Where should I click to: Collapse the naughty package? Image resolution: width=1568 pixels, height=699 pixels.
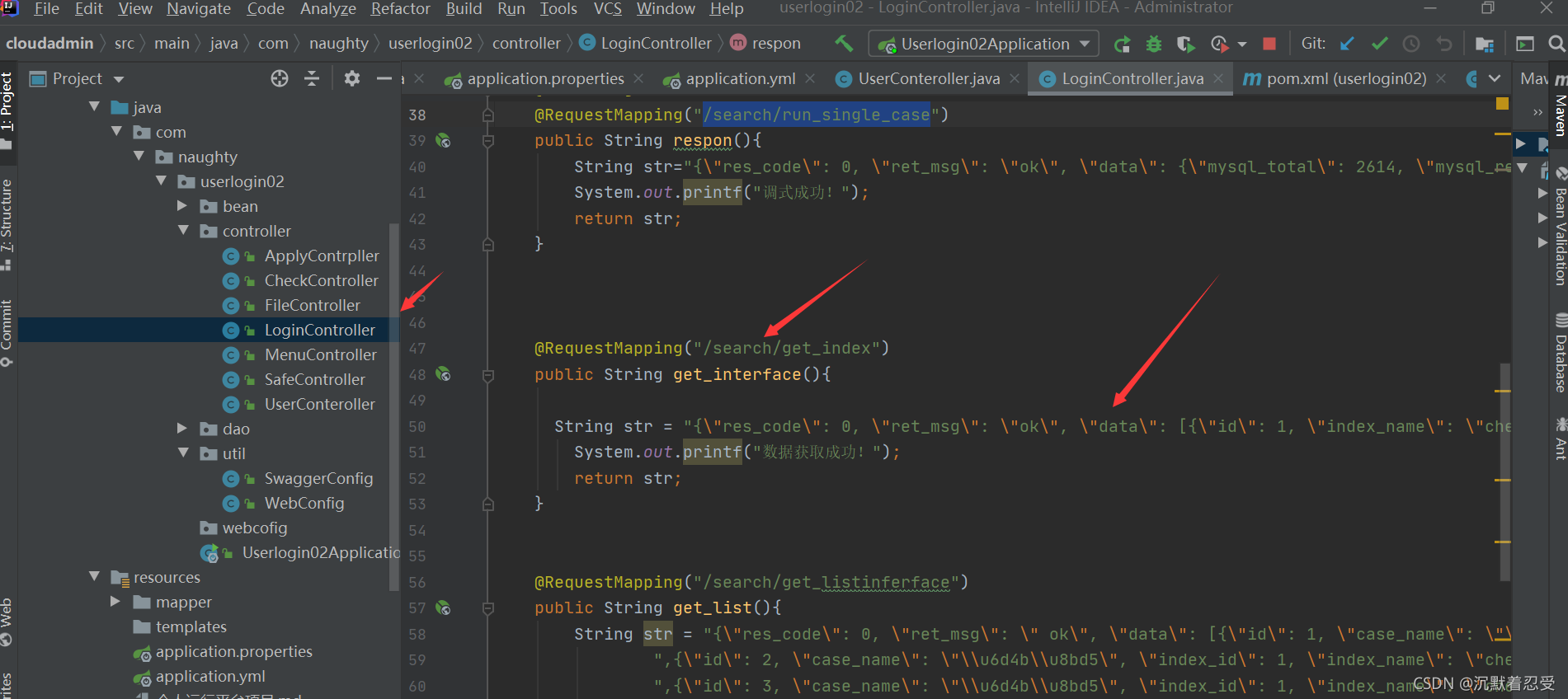pos(139,157)
